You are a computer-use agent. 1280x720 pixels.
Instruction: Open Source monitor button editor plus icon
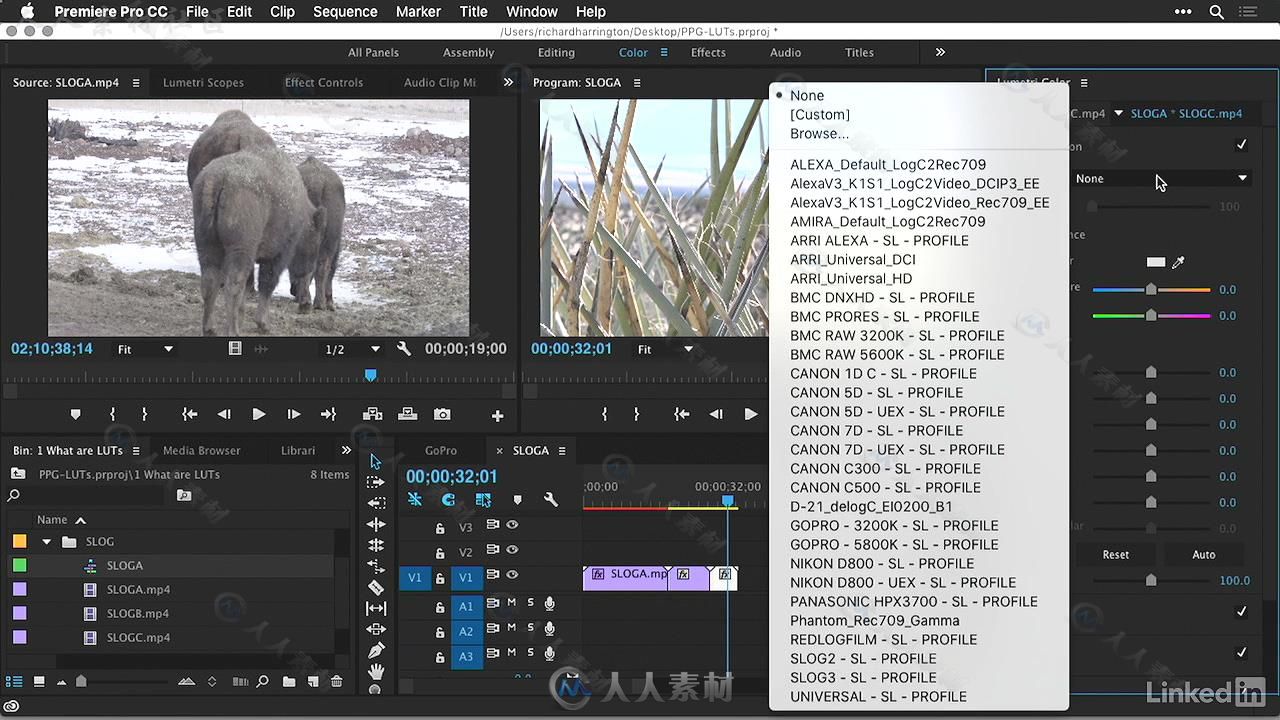tap(497, 415)
